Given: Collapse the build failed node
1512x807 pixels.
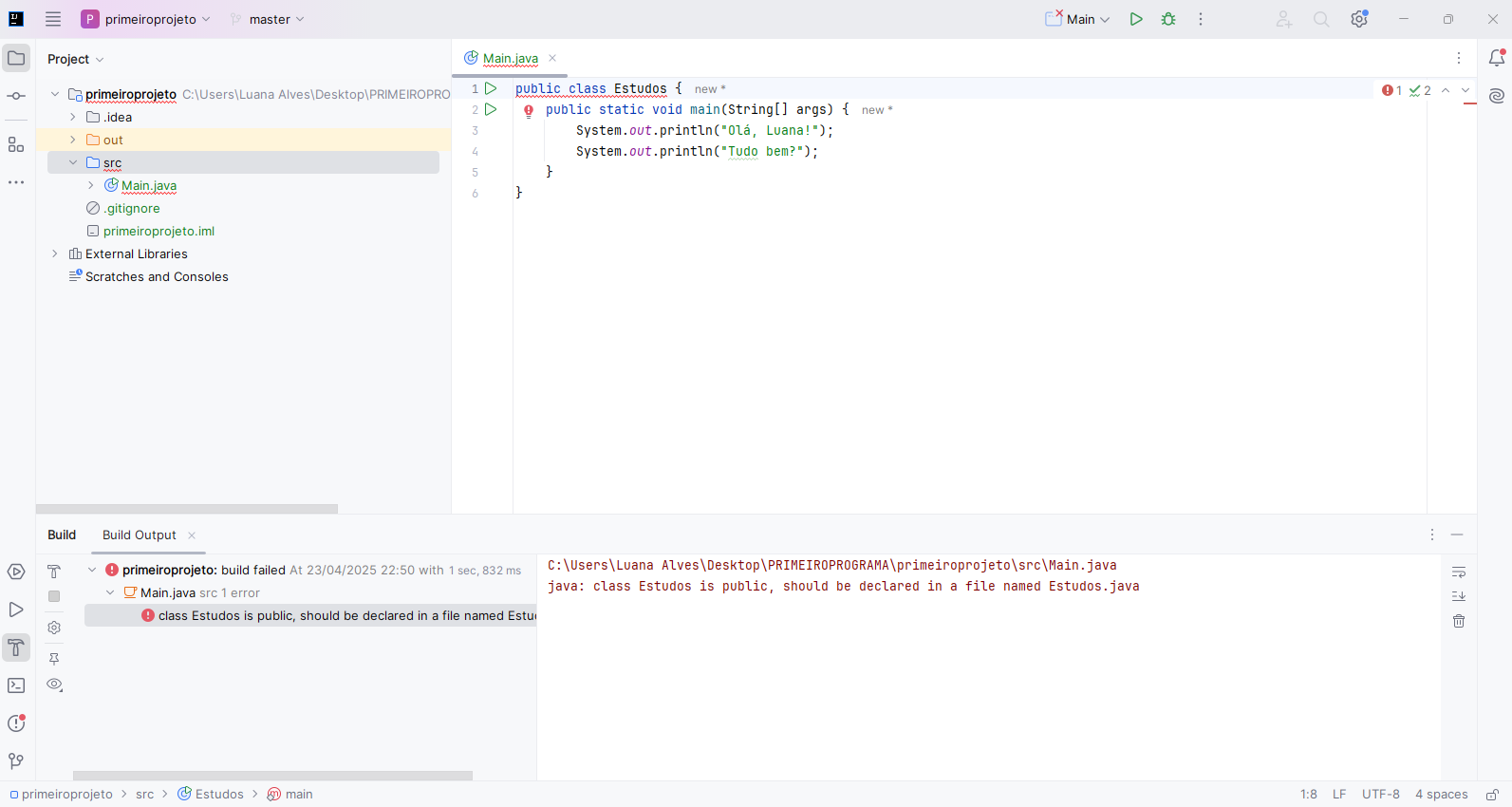Looking at the screenshot, I should point(92,570).
